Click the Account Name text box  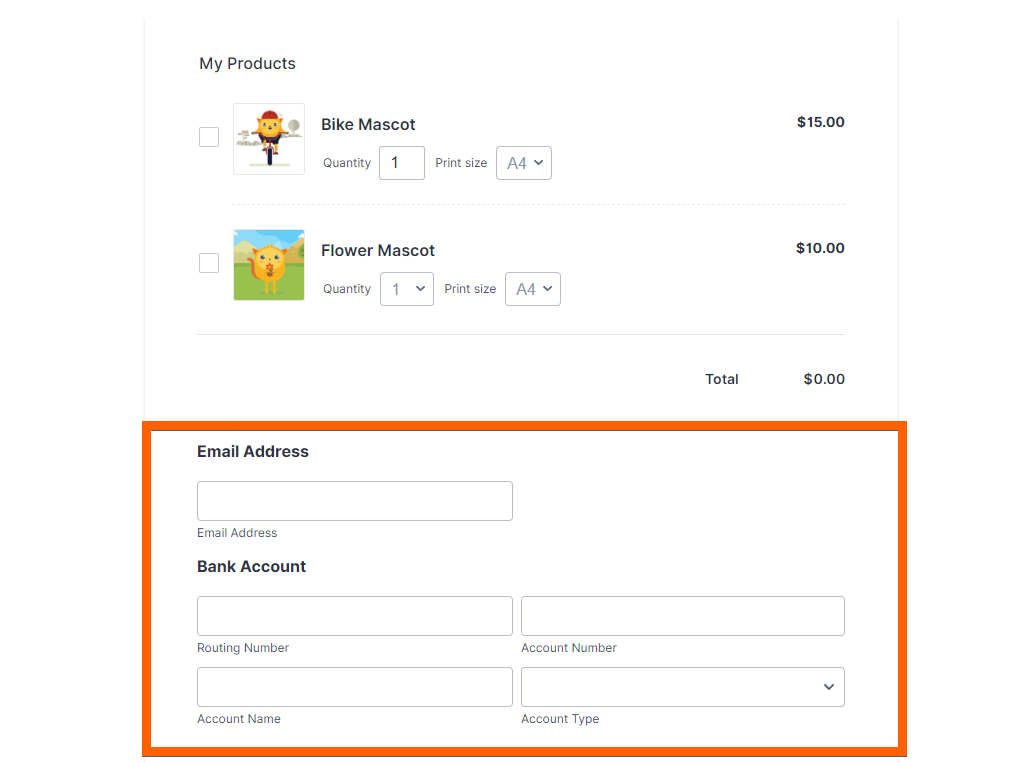pos(355,687)
